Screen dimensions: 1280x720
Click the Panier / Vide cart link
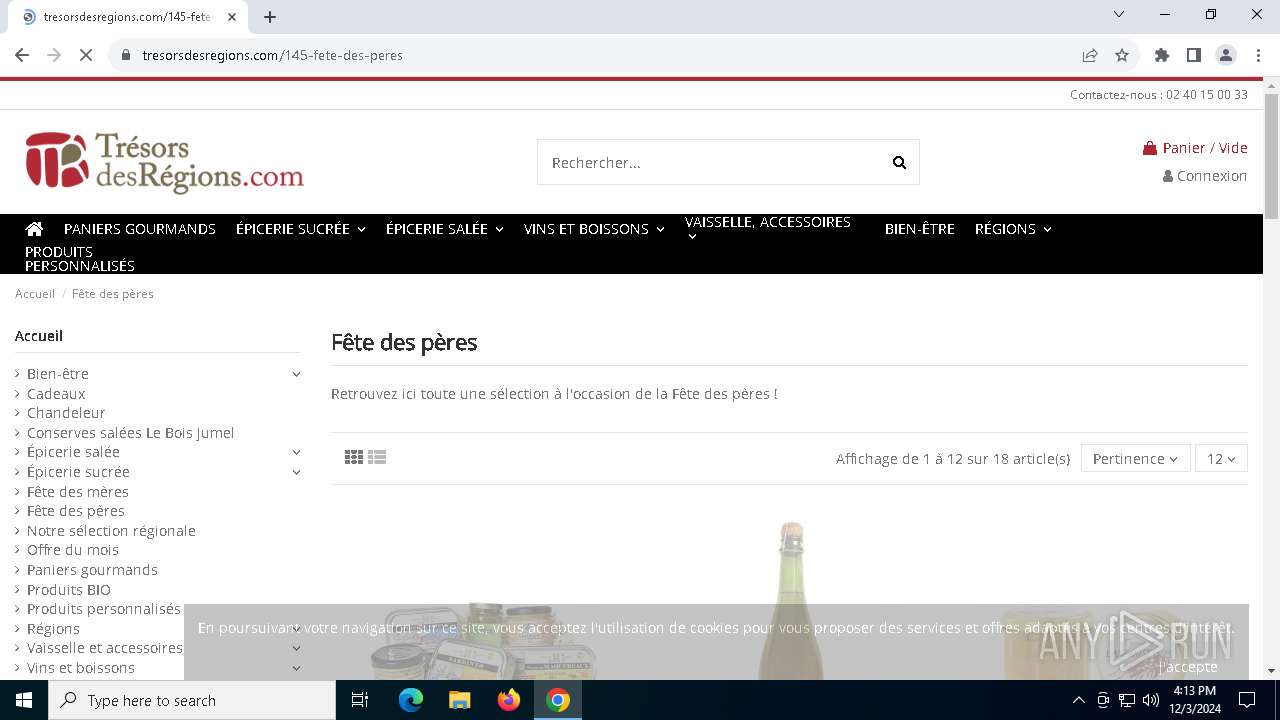pyautogui.click(x=1196, y=148)
